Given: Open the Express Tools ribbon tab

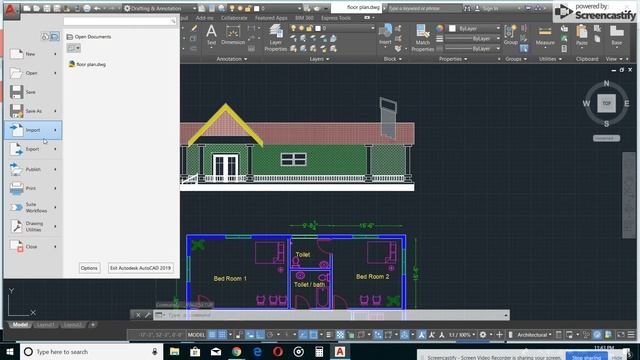Looking at the screenshot, I should point(336,18).
